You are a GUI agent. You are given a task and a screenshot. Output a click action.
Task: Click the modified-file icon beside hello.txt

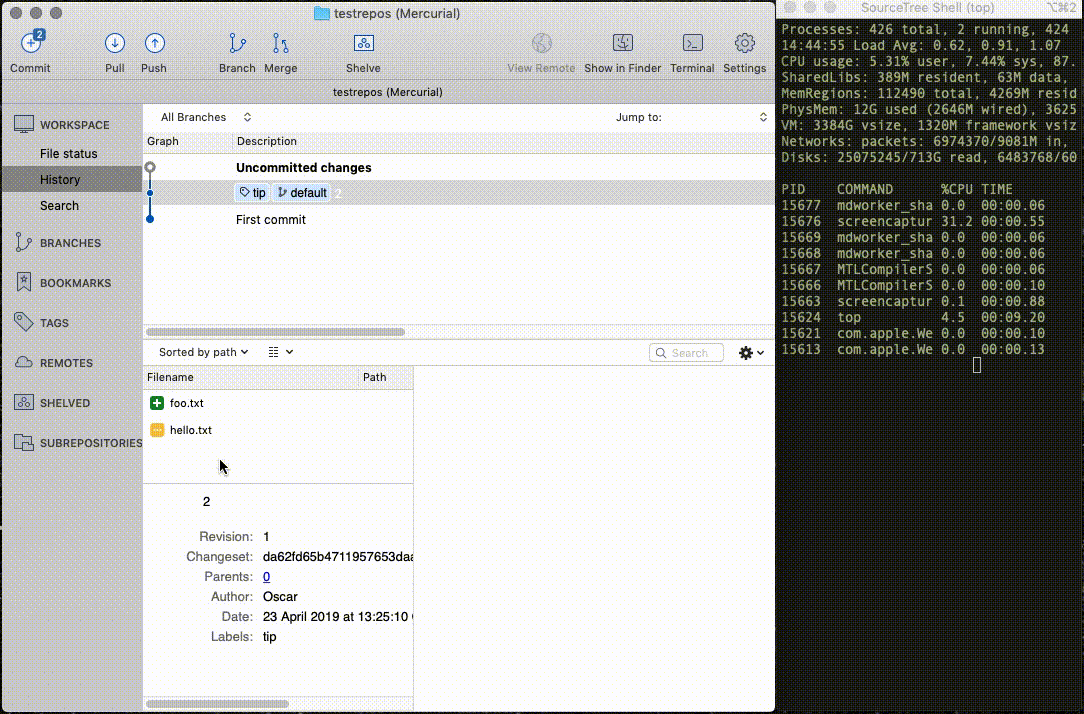pos(157,430)
